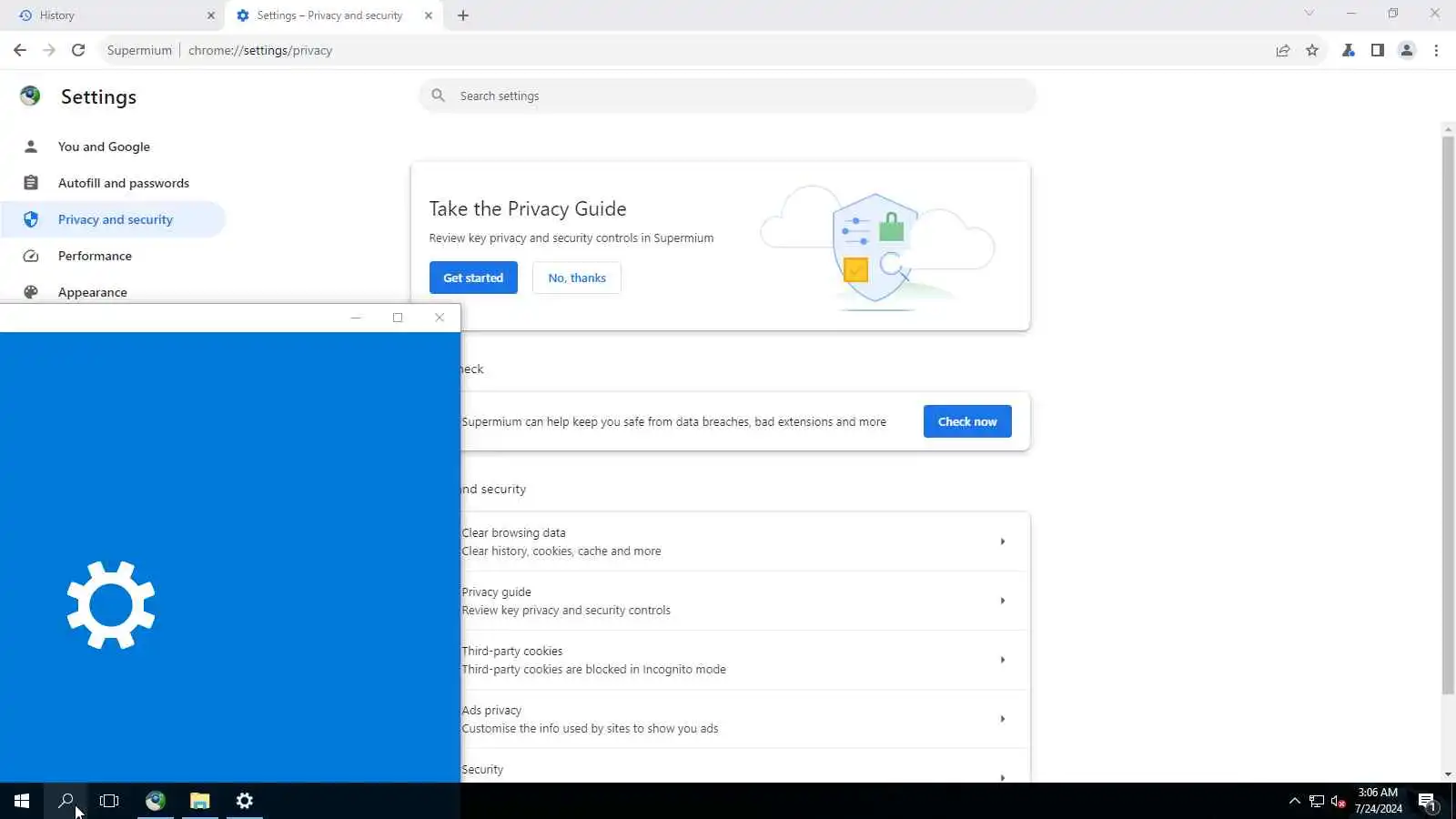Open the three-dot browser menu
This screenshot has width=1456, height=819.
(x=1436, y=50)
